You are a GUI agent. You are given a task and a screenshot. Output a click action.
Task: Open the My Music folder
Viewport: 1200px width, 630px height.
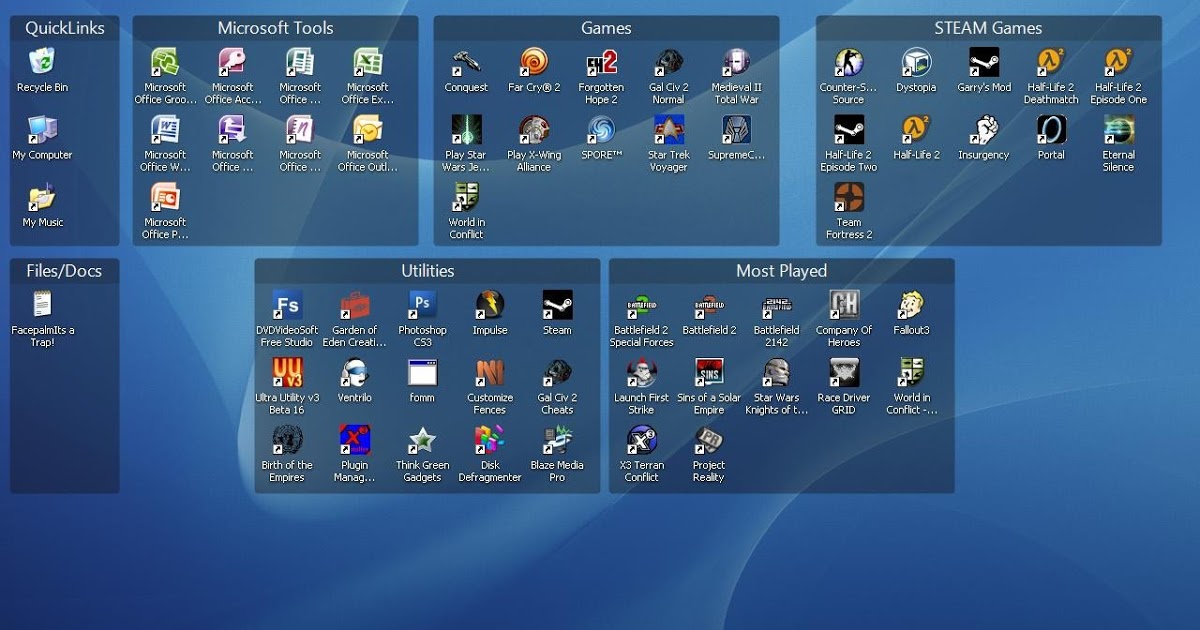pyautogui.click(x=42, y=197)
